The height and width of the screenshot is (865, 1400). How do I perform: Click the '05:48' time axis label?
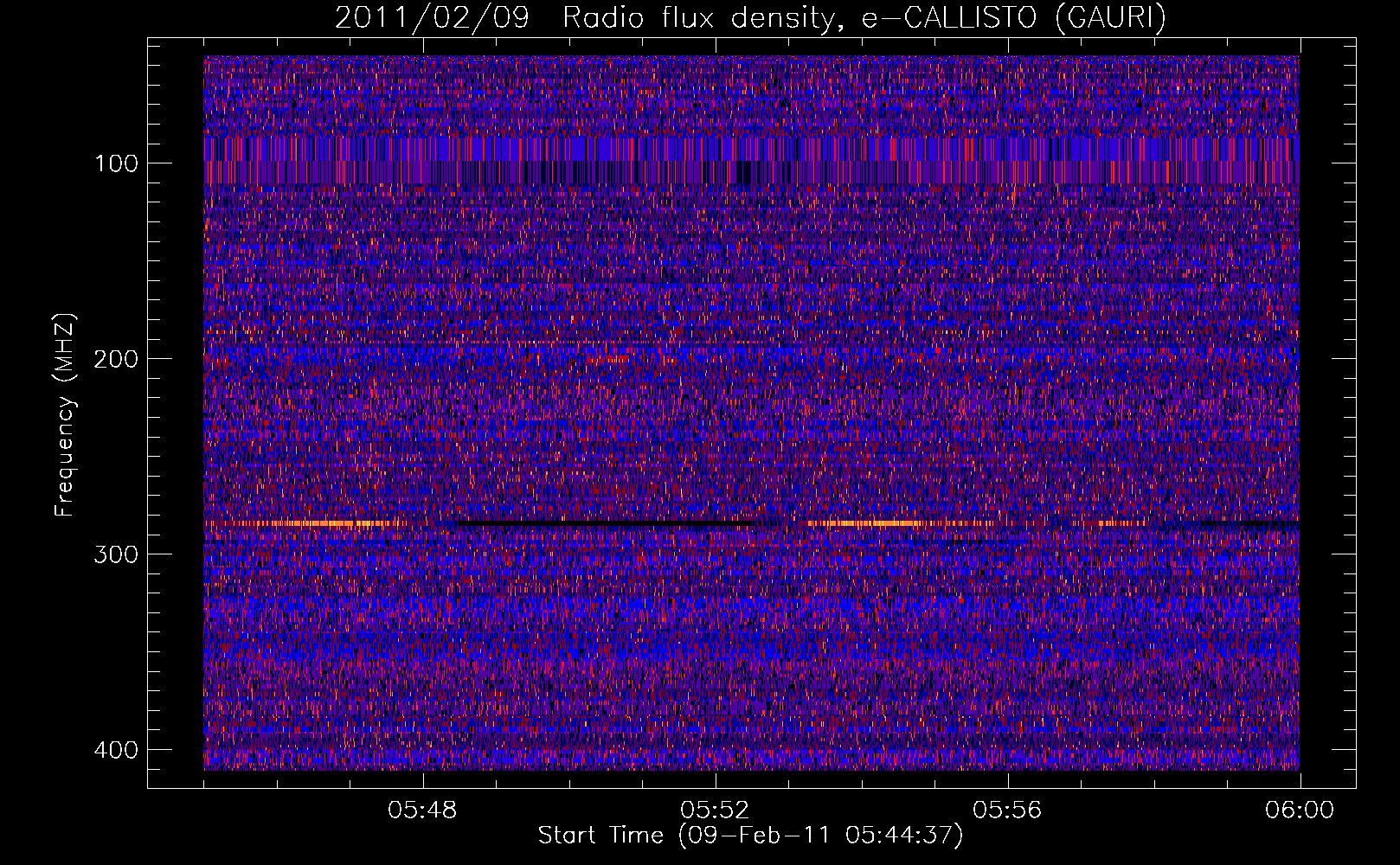point(423,811)
